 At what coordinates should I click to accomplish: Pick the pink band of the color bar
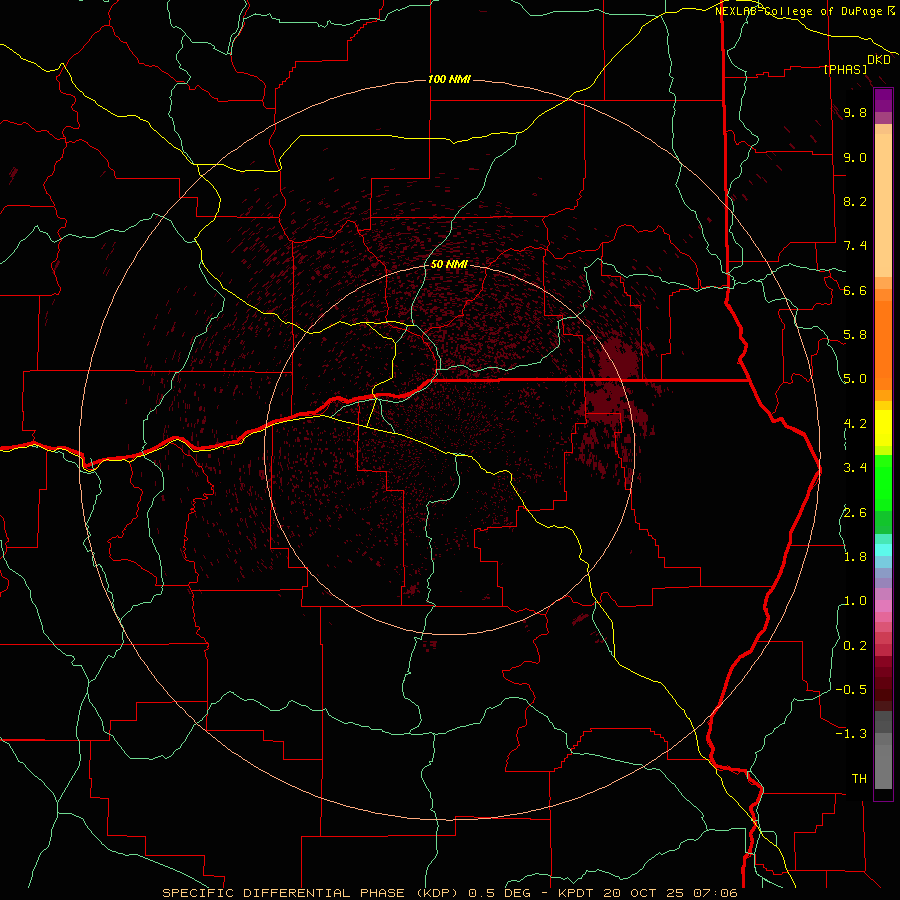pos(883,606)
